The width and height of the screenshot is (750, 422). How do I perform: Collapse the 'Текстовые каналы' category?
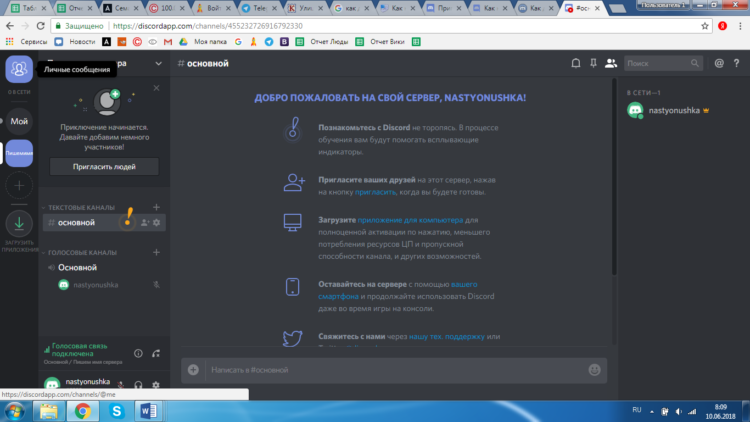pos(81,208)
